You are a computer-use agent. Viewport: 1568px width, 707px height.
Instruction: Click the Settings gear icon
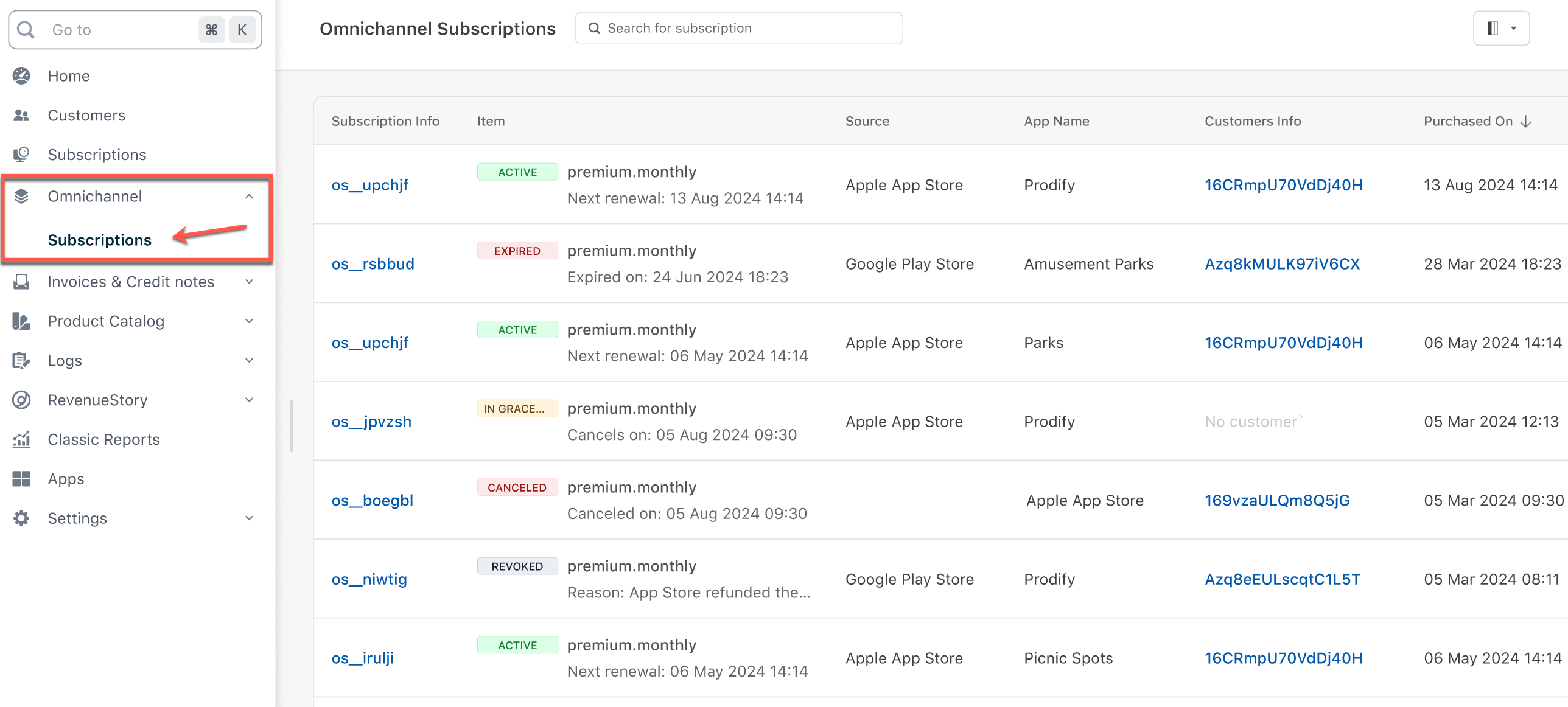click(21, 518)
